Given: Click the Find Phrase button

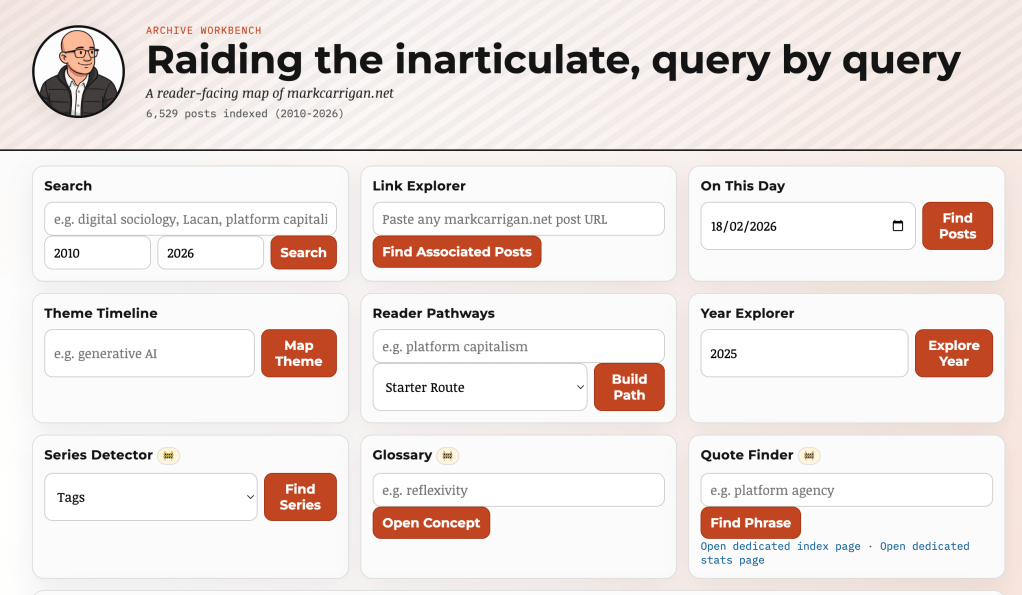Looking at the screenshot, I should click(x=750, y=523).
